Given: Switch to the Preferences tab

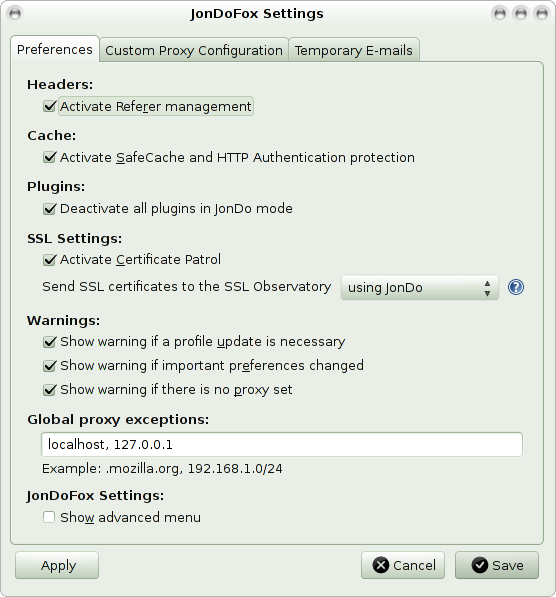Looking at the screenshot, I should pyautogui.click(x=55, y=49).
